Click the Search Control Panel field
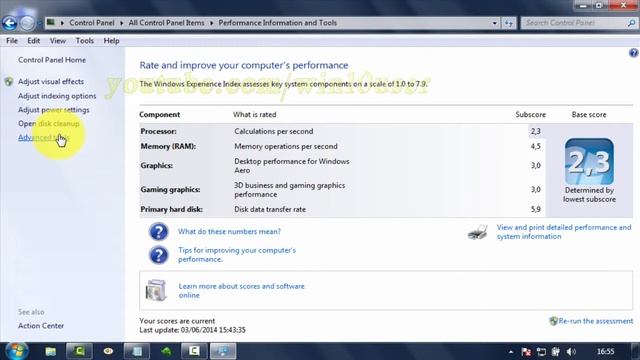640x360 pixels. click(x=573, y=23)
